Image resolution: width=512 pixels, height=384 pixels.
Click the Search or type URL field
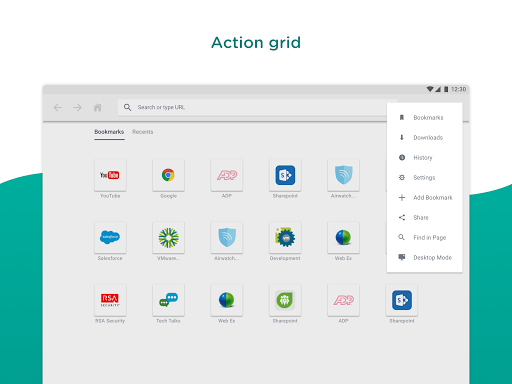252,107
